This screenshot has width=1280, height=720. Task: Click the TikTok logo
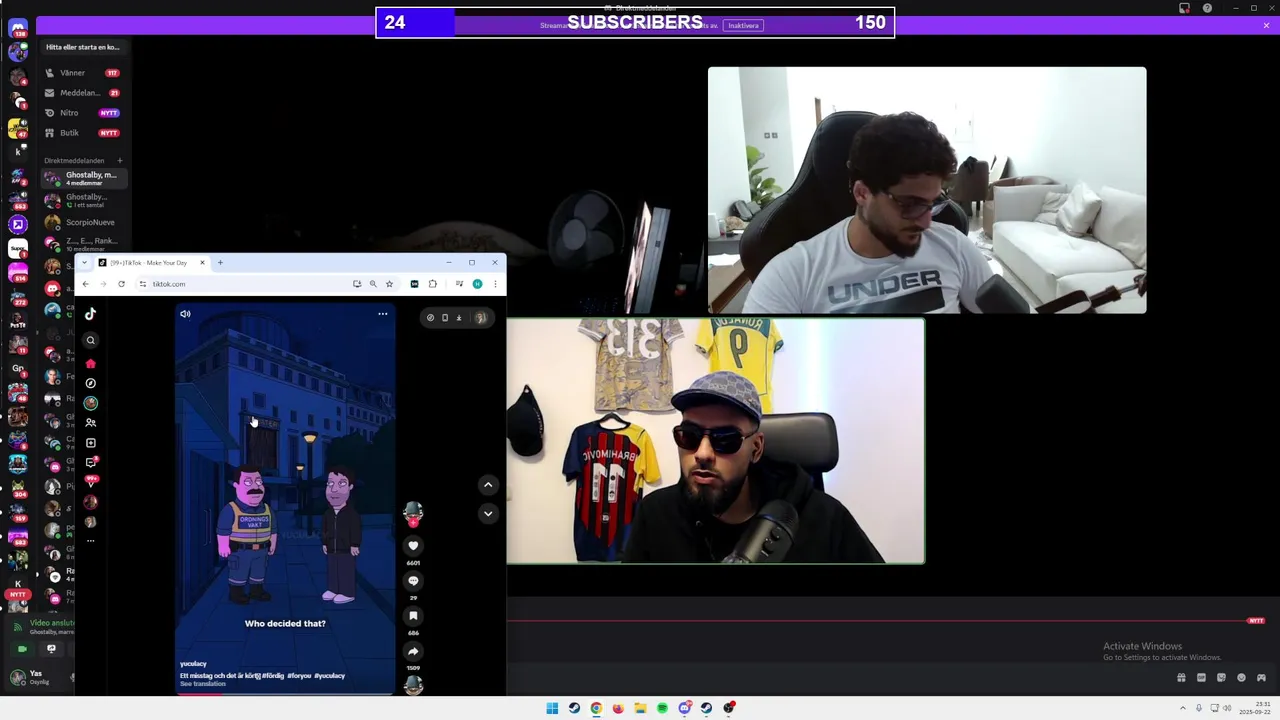coord(90,314)
